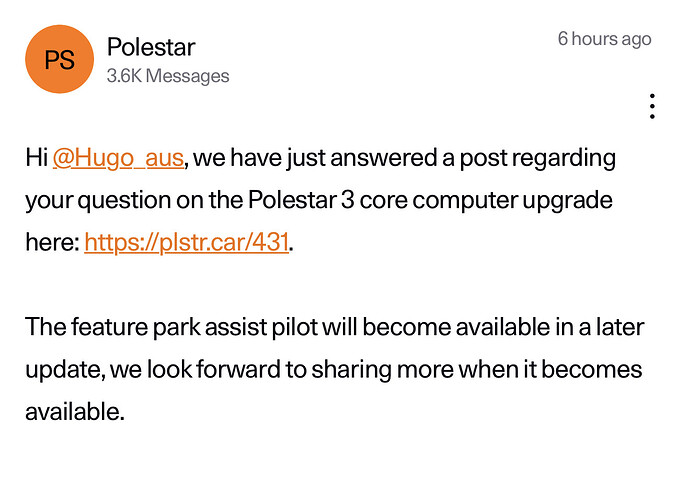Viewport: 690px width, 479px height.
Task: Click the word "Hi" starting the message
Action: click(x=37, y=158)
